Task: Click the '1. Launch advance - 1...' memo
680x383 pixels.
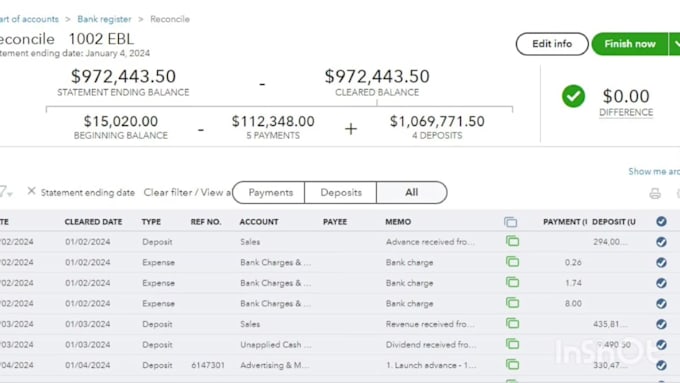Action: tap(431, 365)
